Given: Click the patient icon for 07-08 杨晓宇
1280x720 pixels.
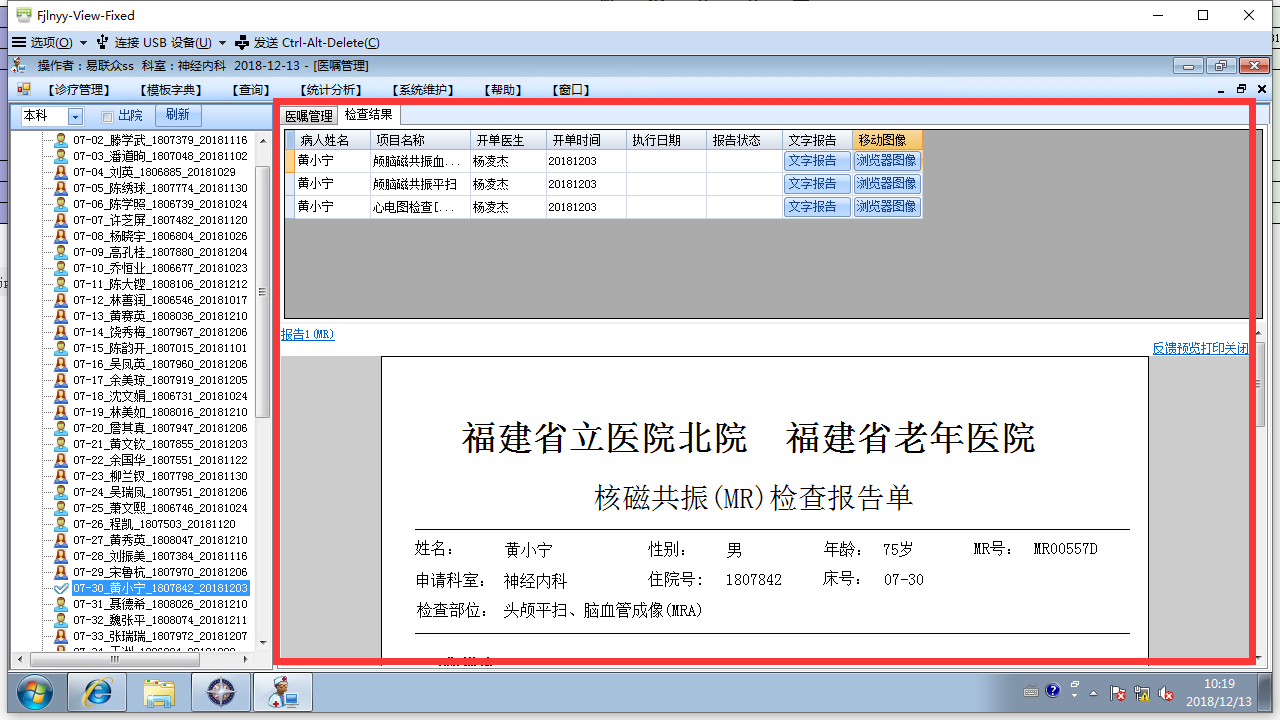Looking at the screenshot, I should [x=61, y=236].
